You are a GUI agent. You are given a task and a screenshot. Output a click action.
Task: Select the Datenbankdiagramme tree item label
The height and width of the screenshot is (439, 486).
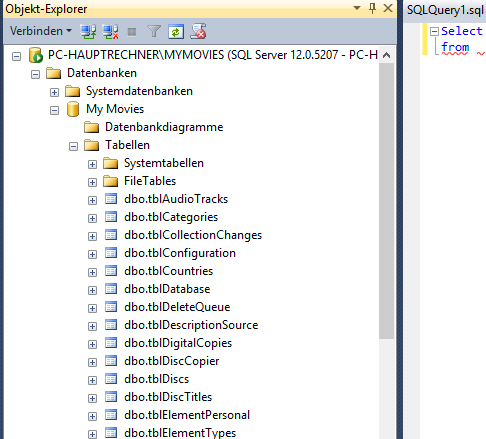(x=164, y=127)
